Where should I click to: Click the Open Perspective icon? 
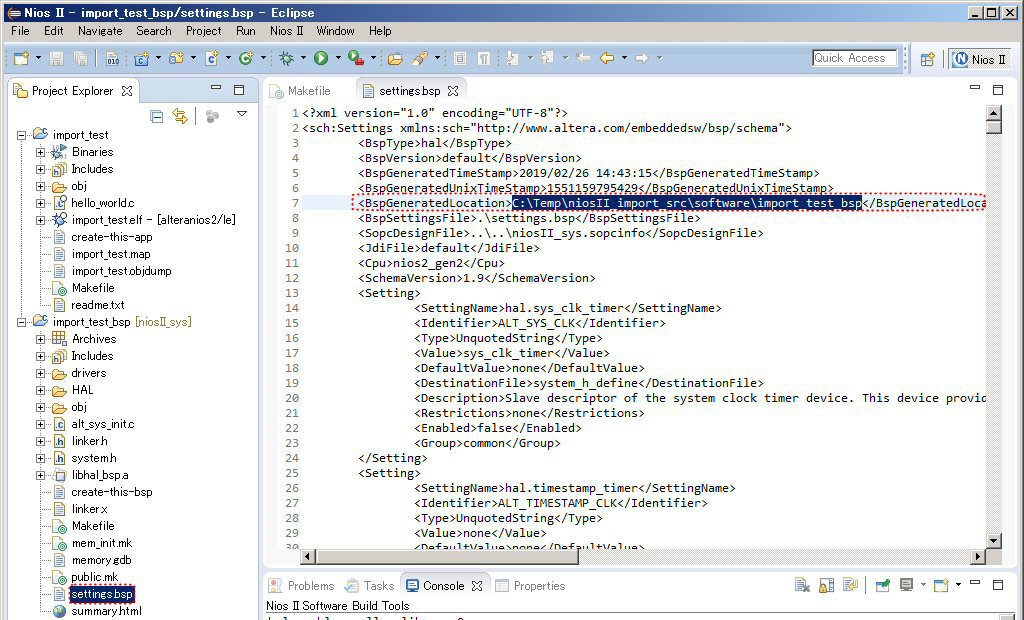(927, 59)
